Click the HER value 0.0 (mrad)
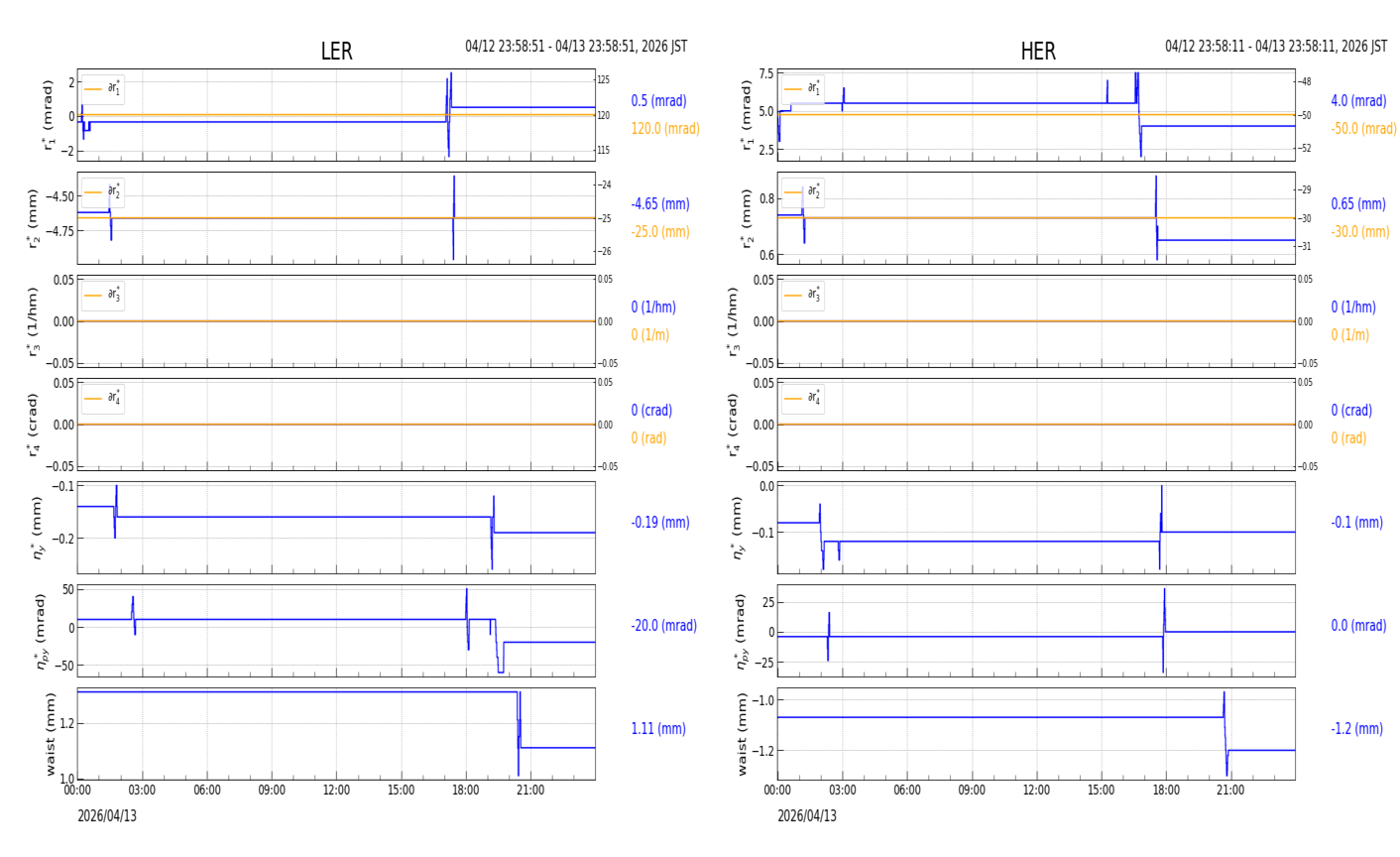This screenshot has height=857, width=1400. (1358, 626)
